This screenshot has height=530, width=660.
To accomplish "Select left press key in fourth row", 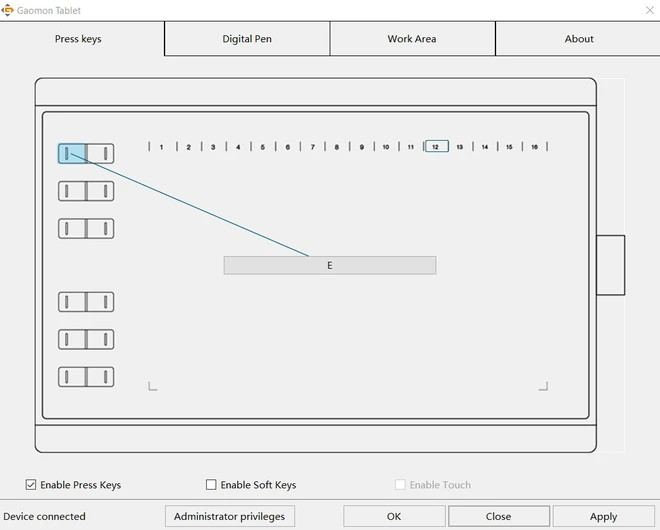I will point(72,302).
